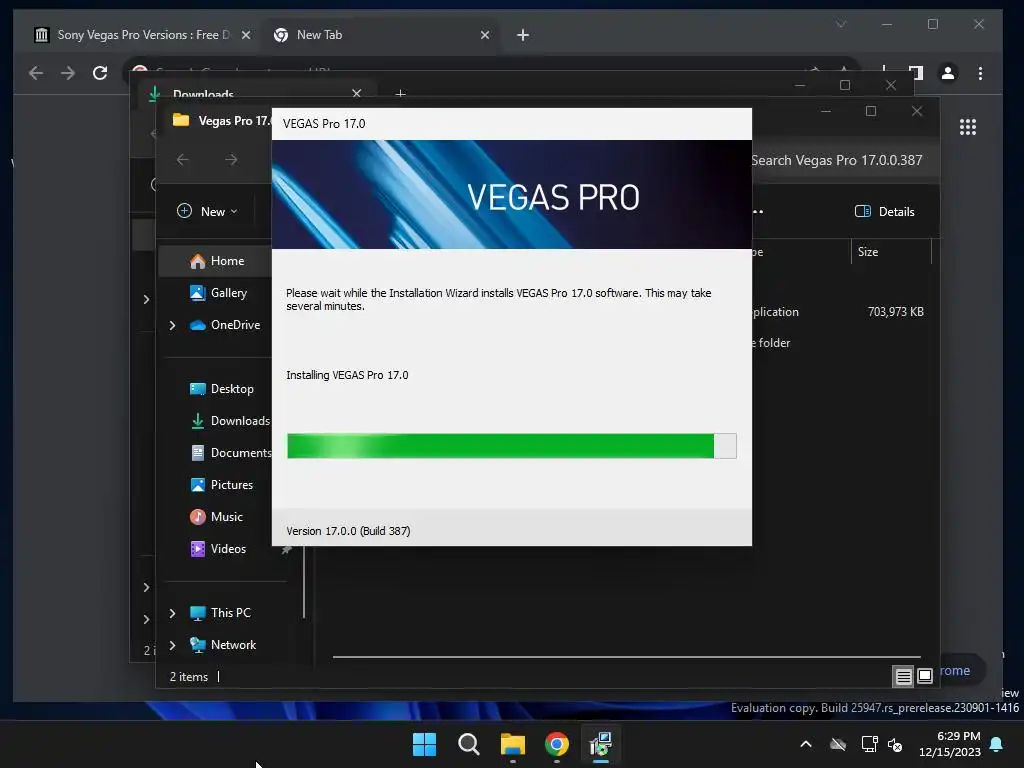The width and height of the screenshot is (1024, 768).
Task: Open the Documents folder shortcut
Action: pos(231,453)
